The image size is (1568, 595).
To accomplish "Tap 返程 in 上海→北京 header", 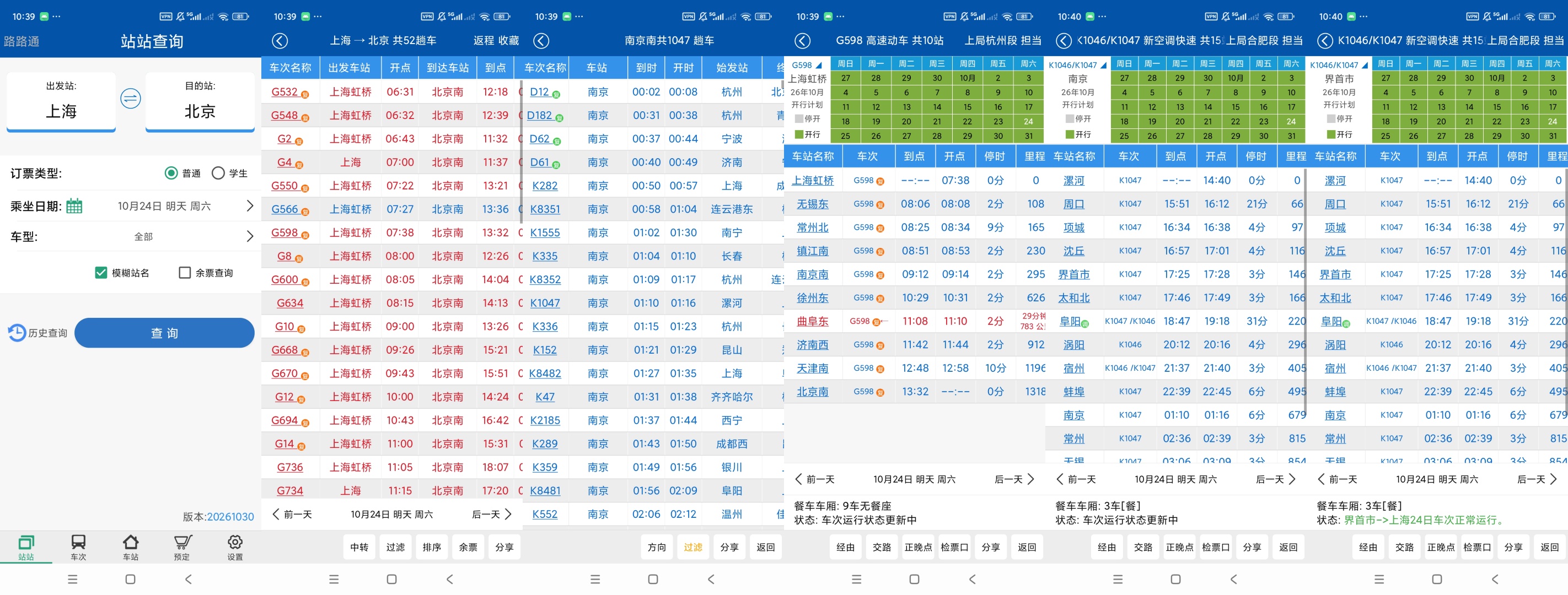I will (484, 41).
